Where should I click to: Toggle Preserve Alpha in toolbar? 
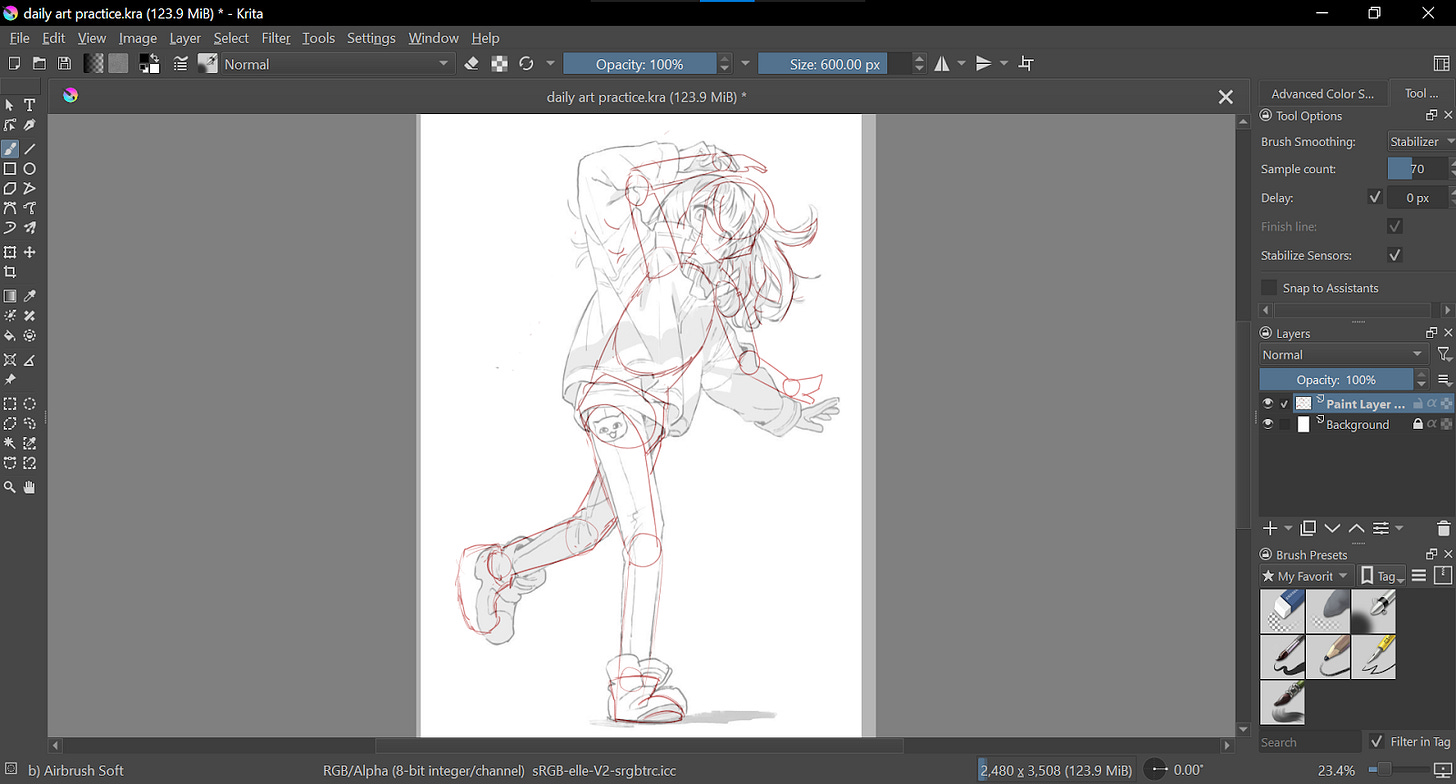500,64
